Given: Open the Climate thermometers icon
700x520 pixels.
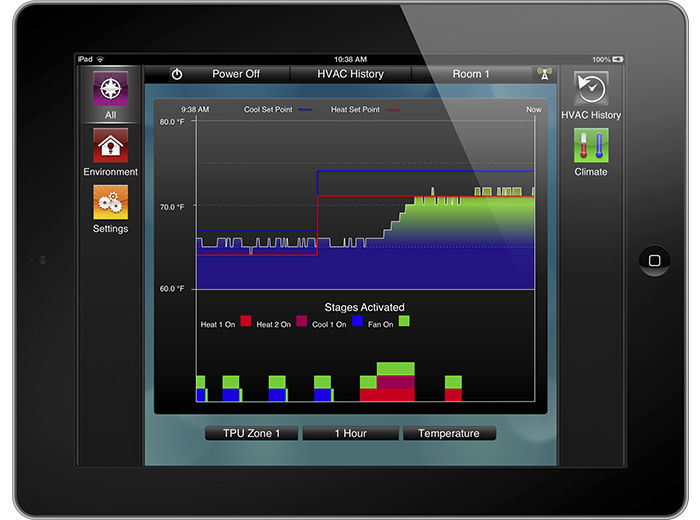Looking at the screenshot, I should (x=591, y=145).
